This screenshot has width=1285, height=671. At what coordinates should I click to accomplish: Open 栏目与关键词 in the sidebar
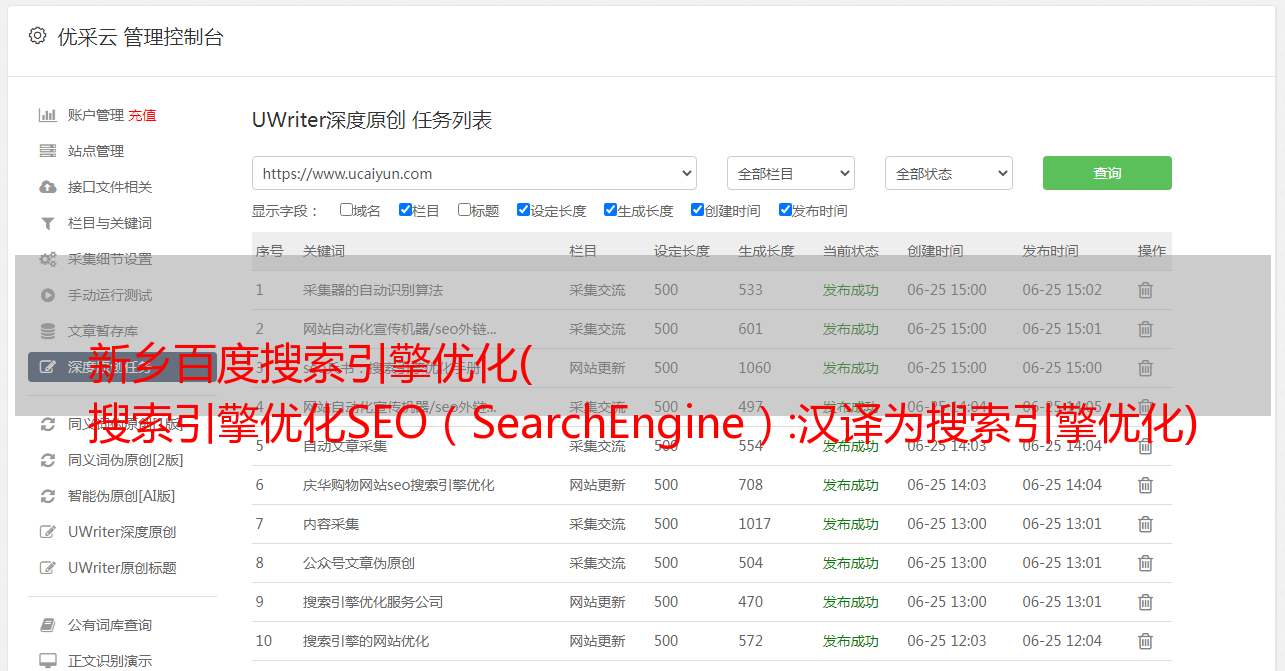tap(110, 223)
